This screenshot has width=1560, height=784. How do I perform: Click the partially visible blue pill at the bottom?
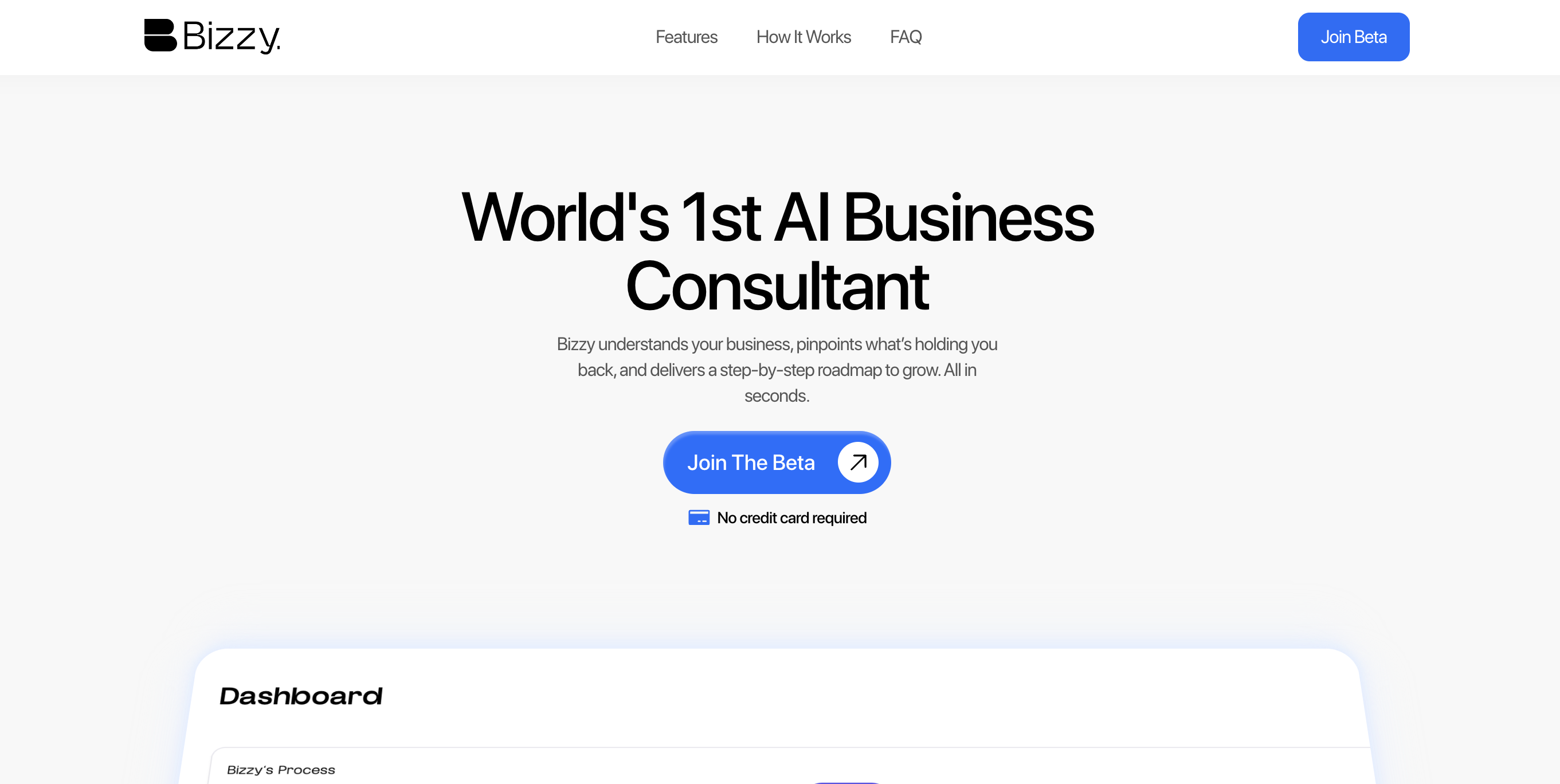point(845,782)
